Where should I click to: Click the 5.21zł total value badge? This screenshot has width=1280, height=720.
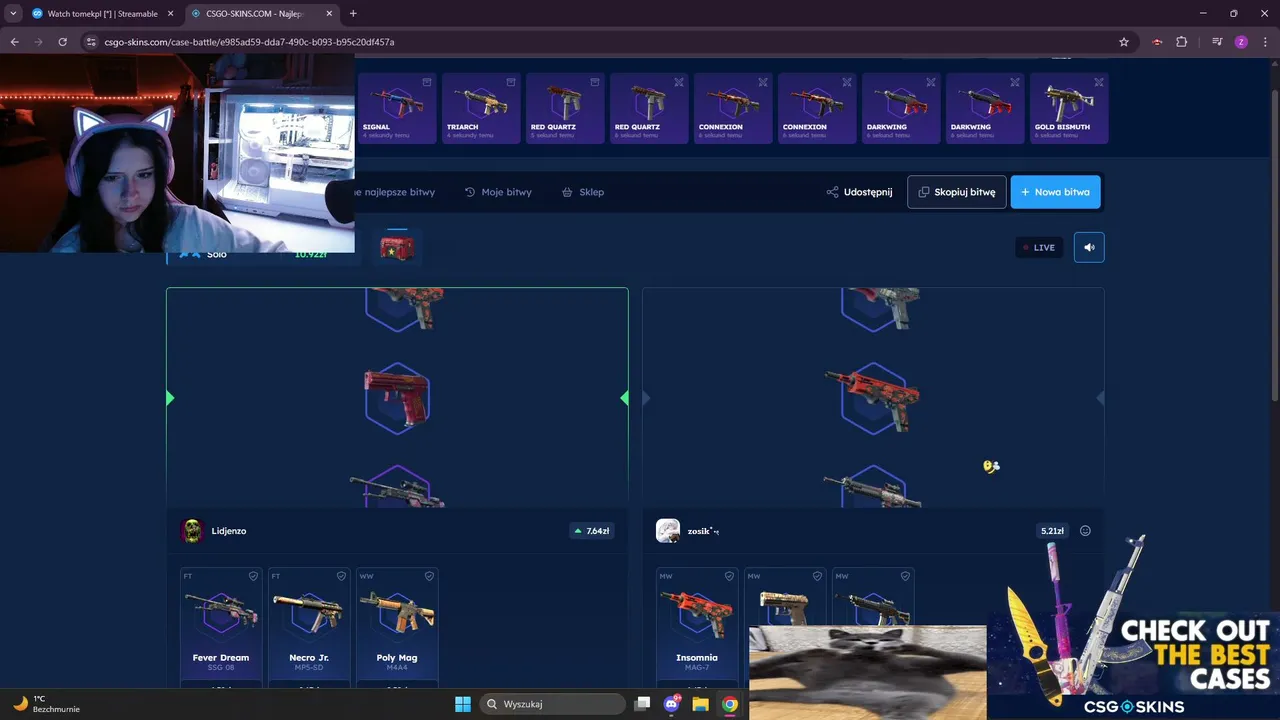(1052, 531)
